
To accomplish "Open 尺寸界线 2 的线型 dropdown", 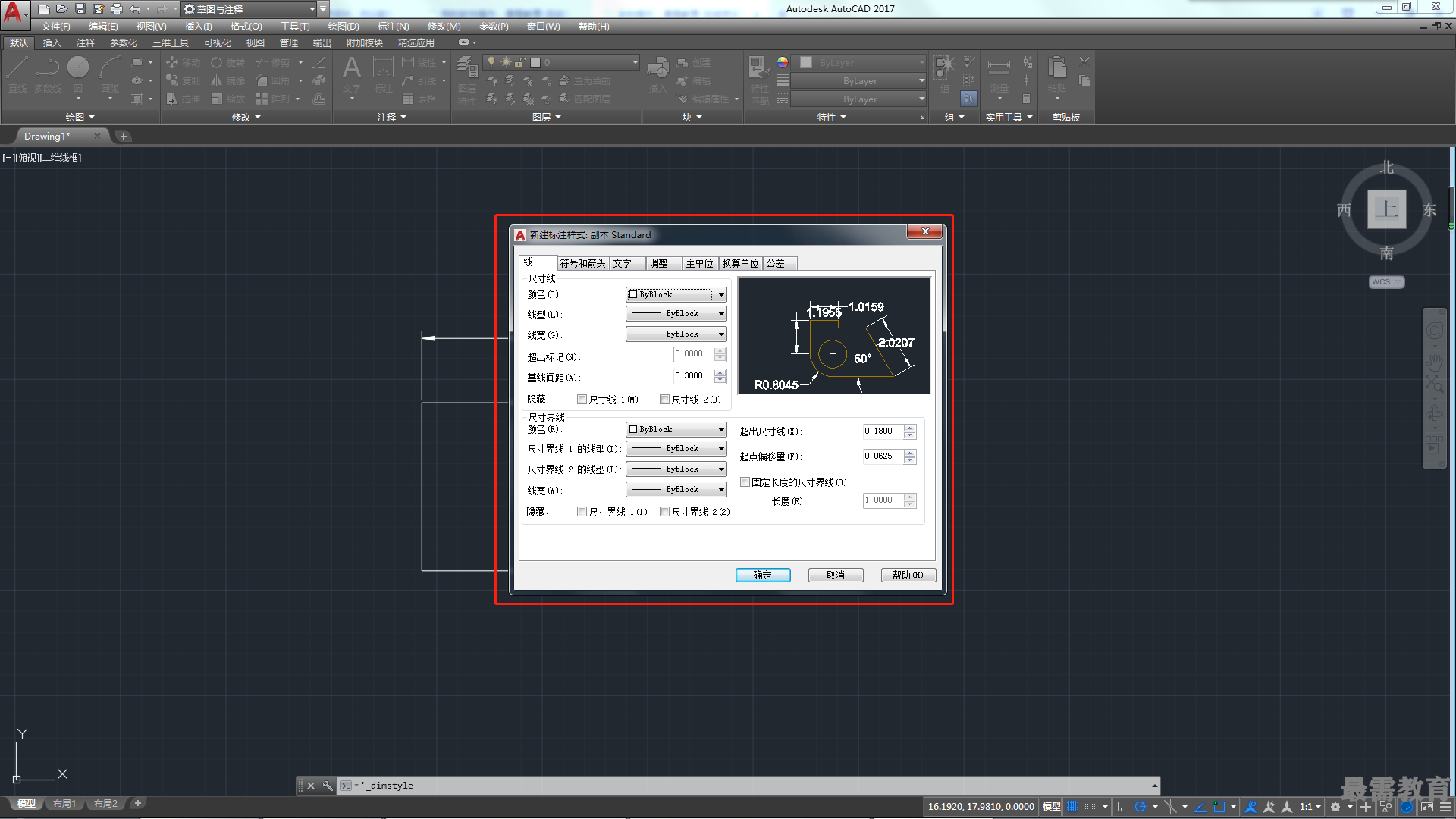I will pos(676,469).
